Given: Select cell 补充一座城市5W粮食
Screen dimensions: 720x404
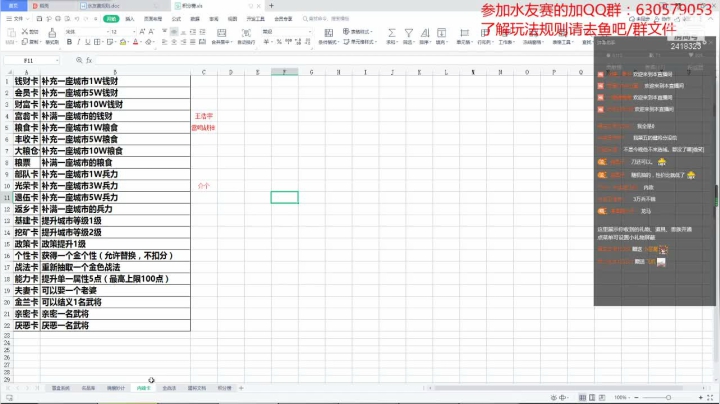Looking at the screenshot, I should (x=115, y=139).
